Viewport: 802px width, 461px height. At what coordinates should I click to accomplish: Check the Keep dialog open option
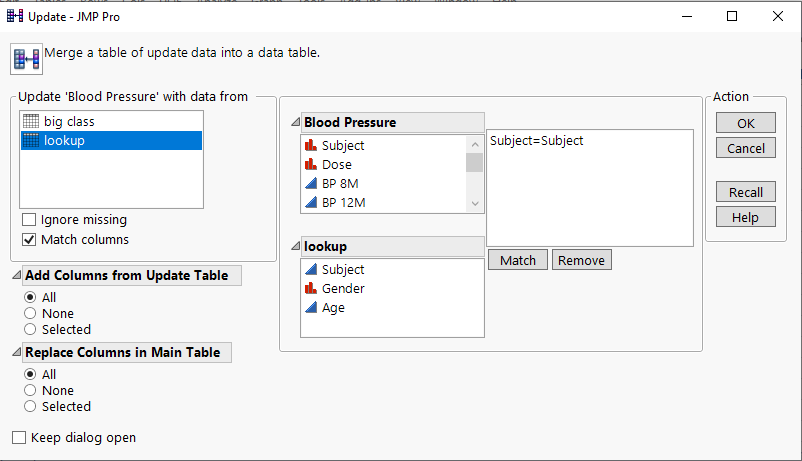click(19, 438)
